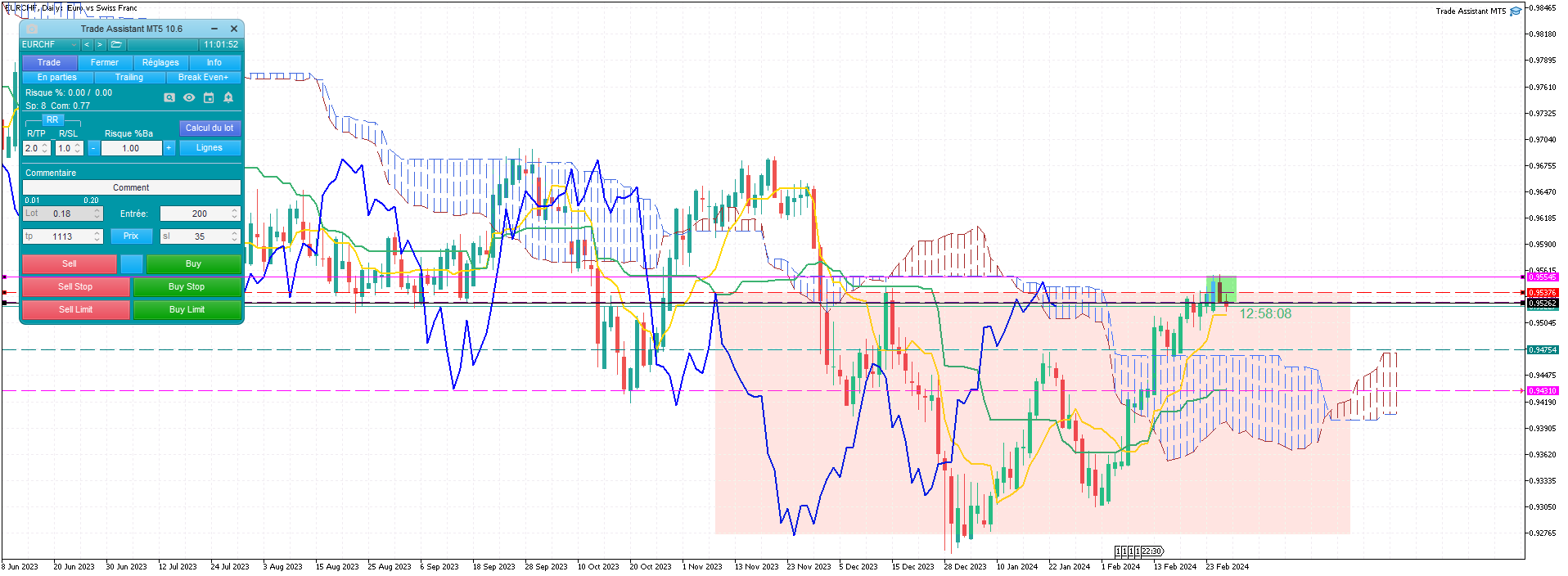
Task: Click the Trade Assistant MT5 graduation cap icon
Action: (1516, 11)
